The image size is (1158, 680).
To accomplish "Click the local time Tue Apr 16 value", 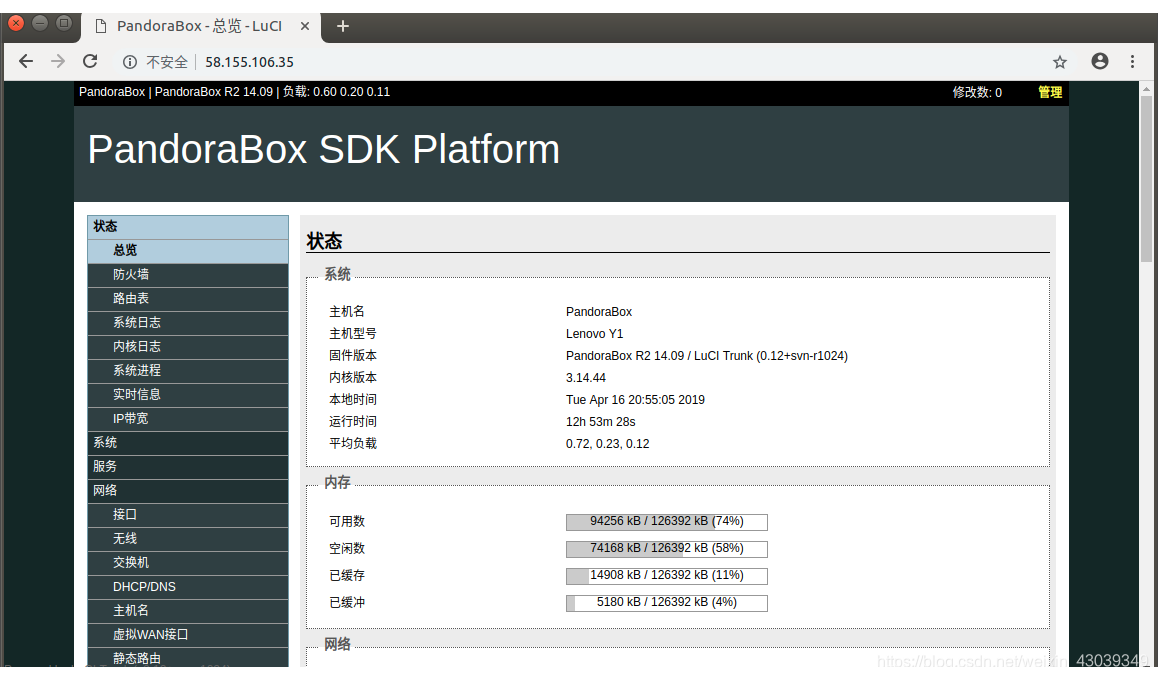I will pyautogui.click(x=635, y=400).
